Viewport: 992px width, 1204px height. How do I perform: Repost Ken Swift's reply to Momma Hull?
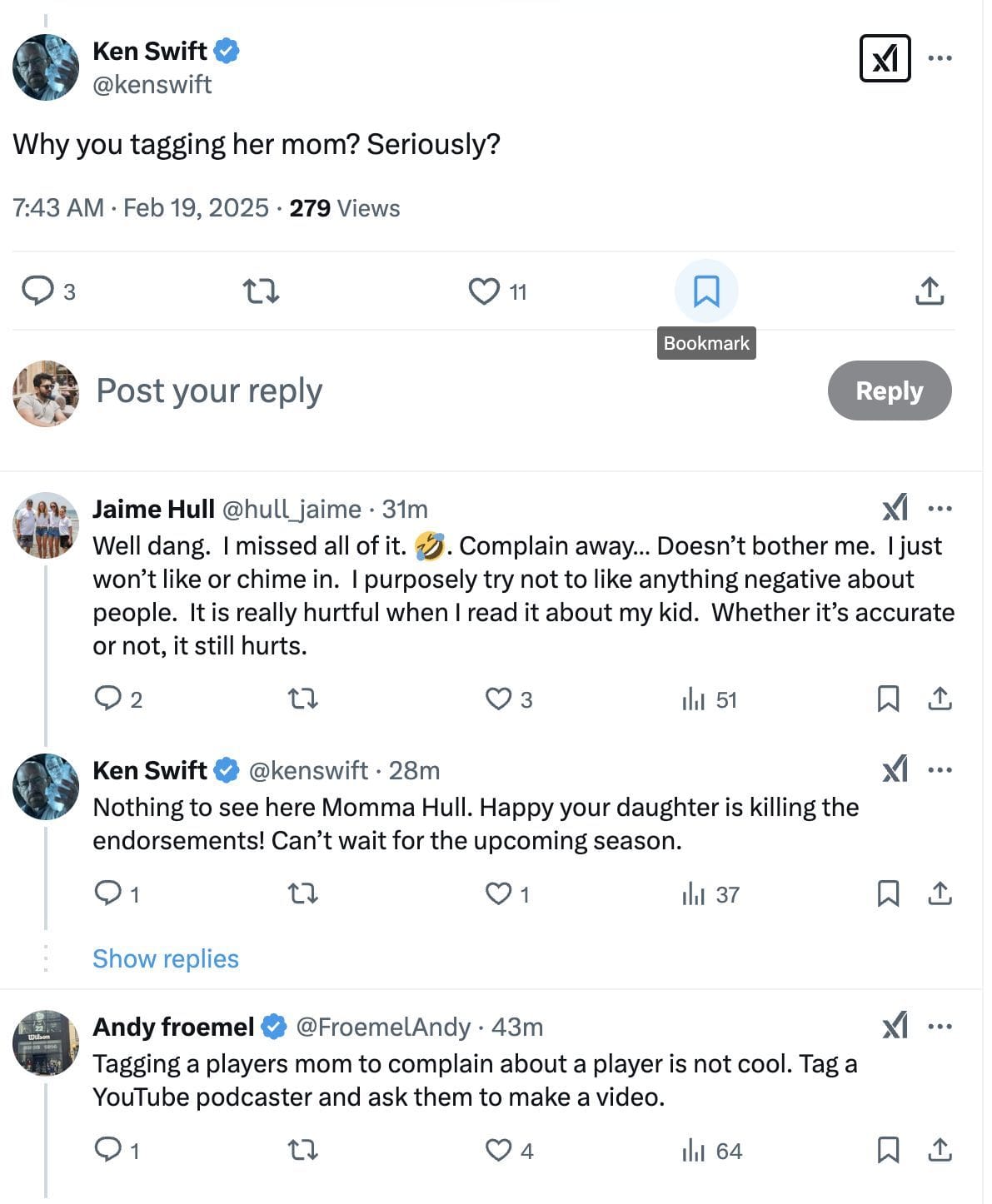(x=302, y=893)
